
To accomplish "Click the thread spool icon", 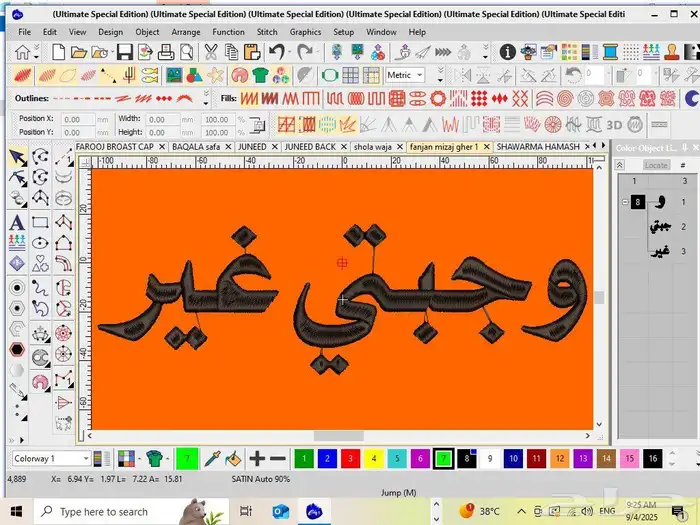I will (610, 52).
